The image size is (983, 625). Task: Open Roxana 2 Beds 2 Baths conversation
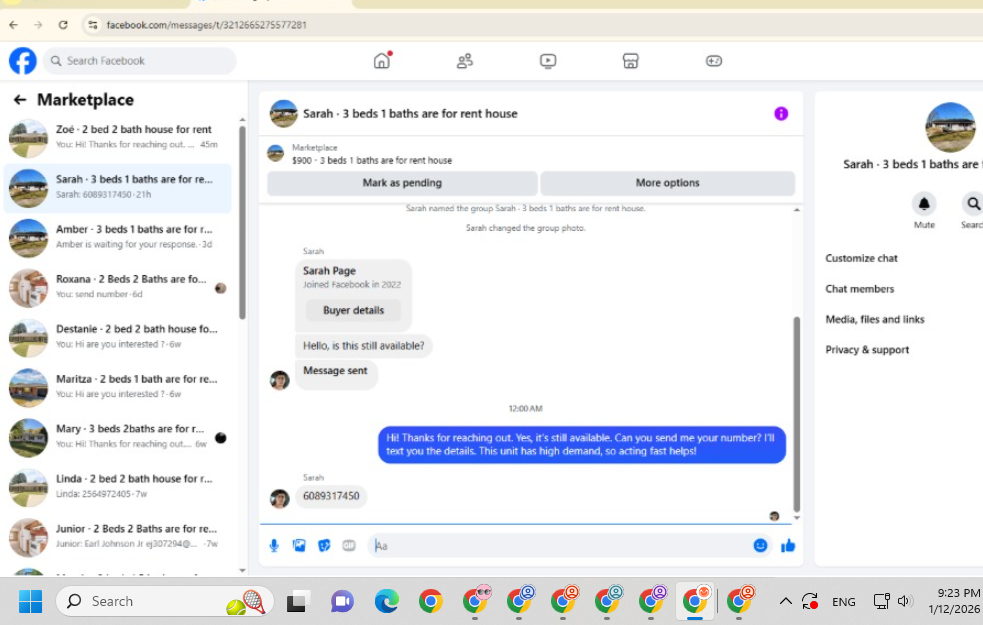(118, 288)
